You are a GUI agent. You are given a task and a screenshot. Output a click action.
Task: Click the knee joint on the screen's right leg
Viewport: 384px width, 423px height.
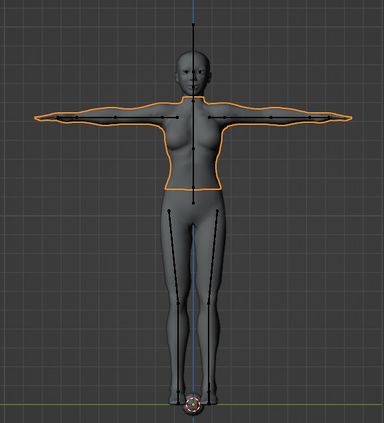point(209,303)
